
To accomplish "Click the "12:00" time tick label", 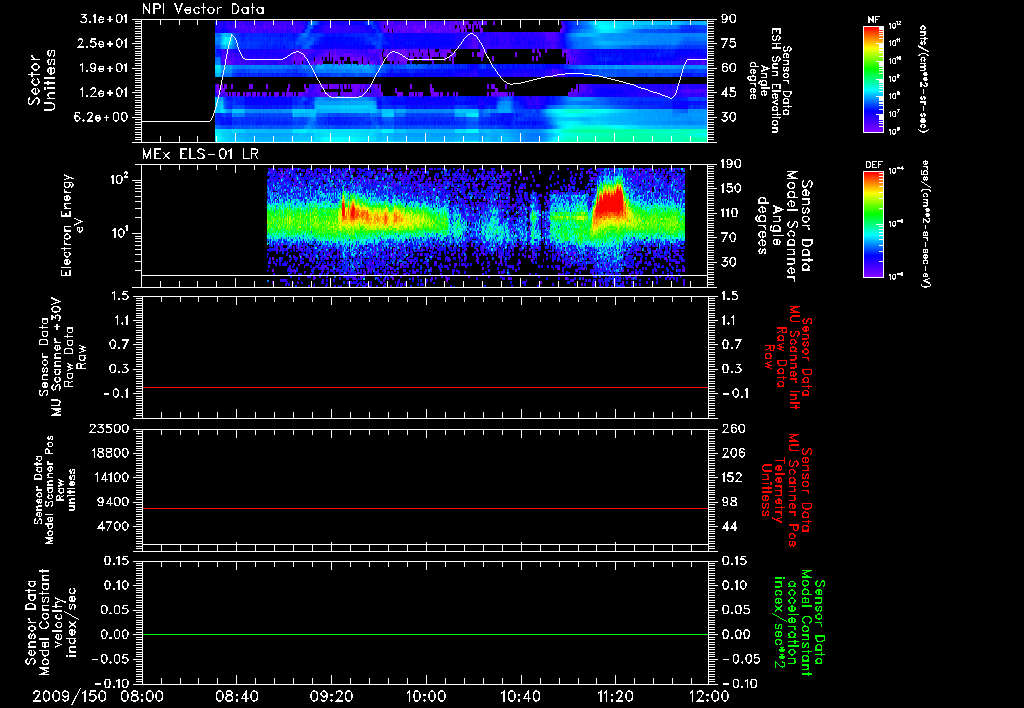I will [709, 696].
